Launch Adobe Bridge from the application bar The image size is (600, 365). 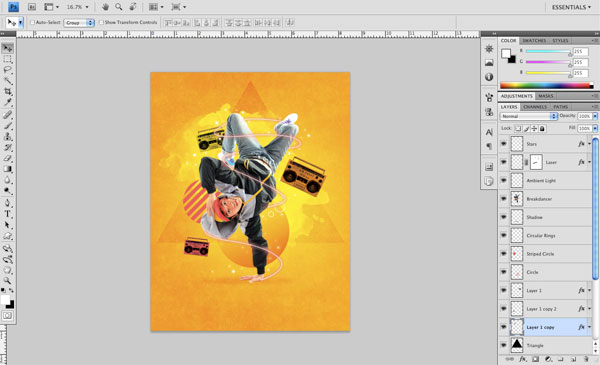pyautogui.click(x=32, y=7)
